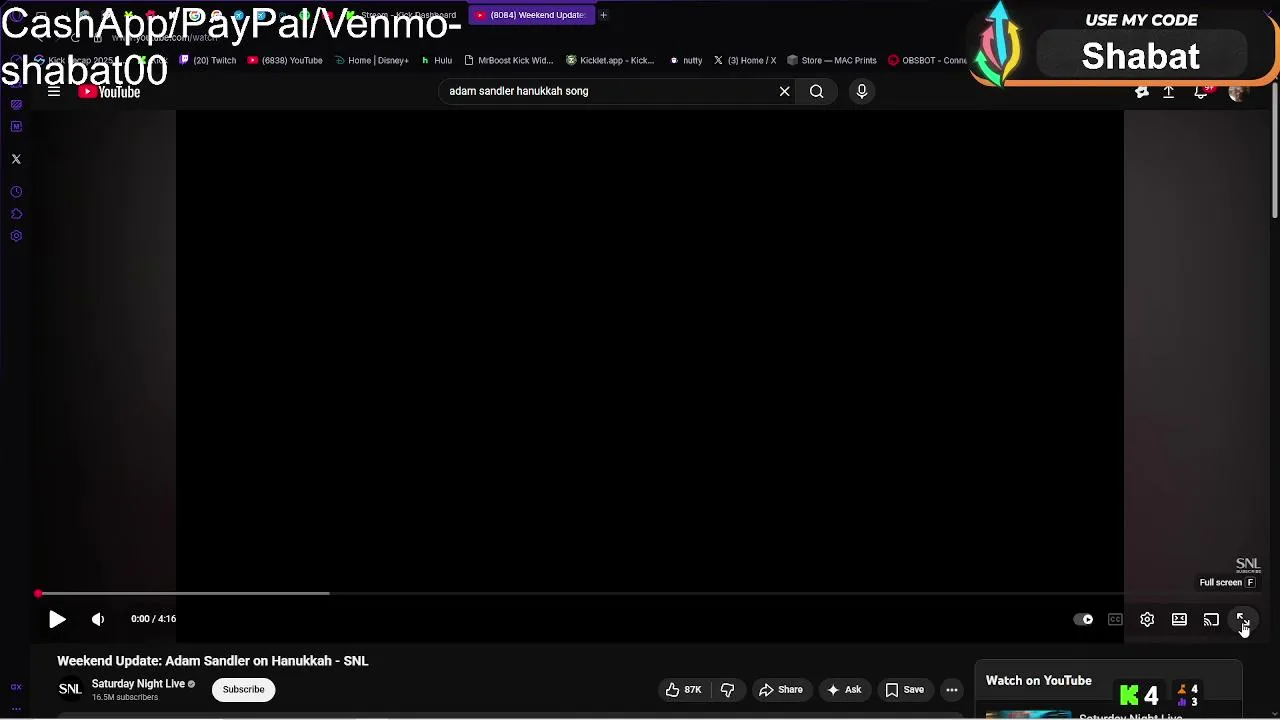Click the SNL channel avatar

point(70,689)
